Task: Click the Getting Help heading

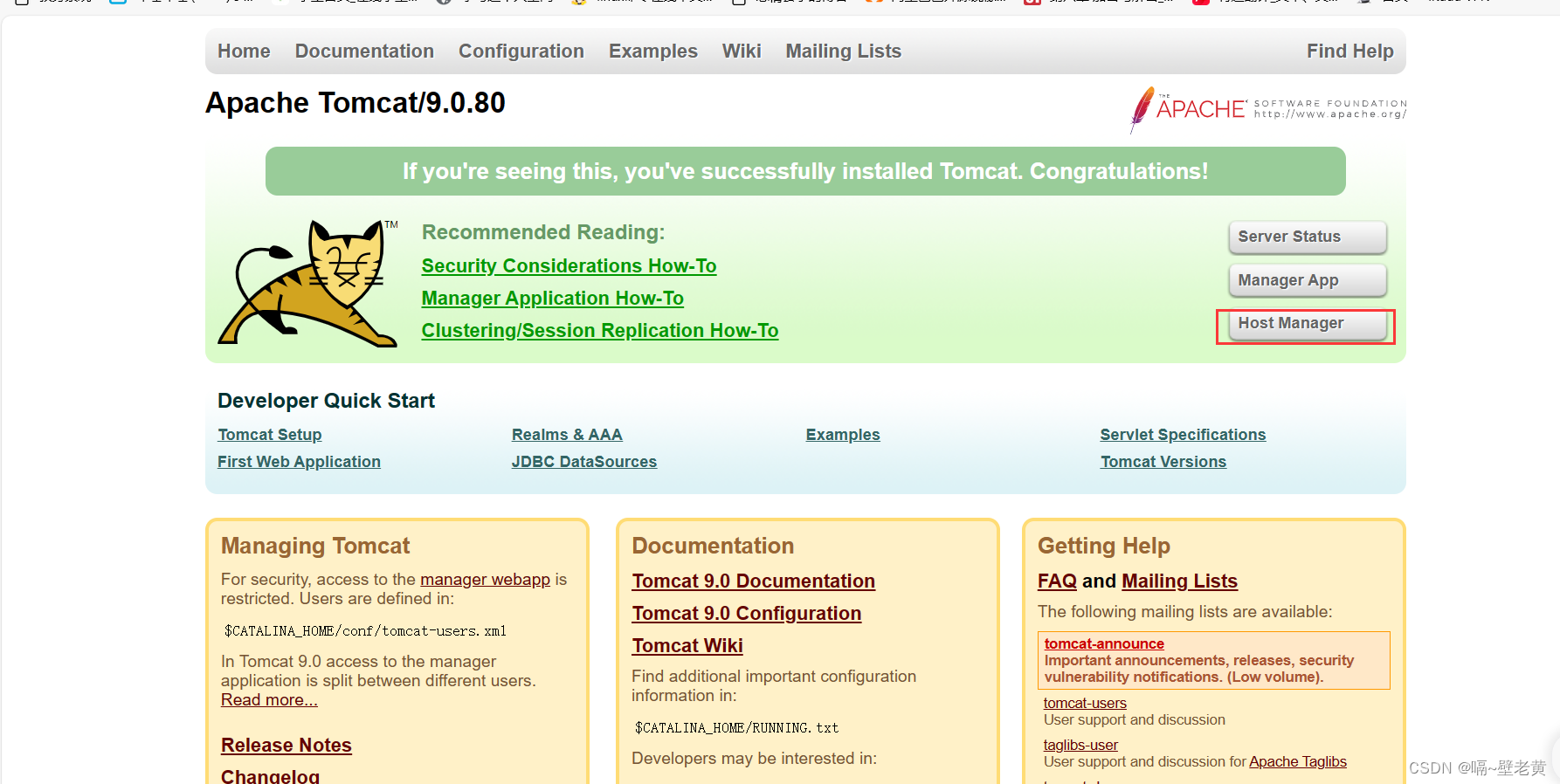Action: (1104, 547)
